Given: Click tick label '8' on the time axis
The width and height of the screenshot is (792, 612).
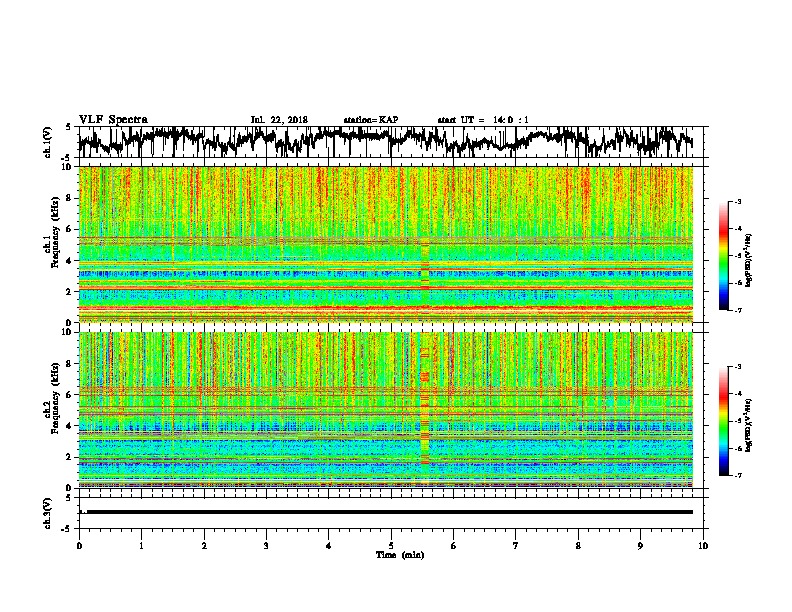Looking at the screenshot, I should (x=578, y=546).
